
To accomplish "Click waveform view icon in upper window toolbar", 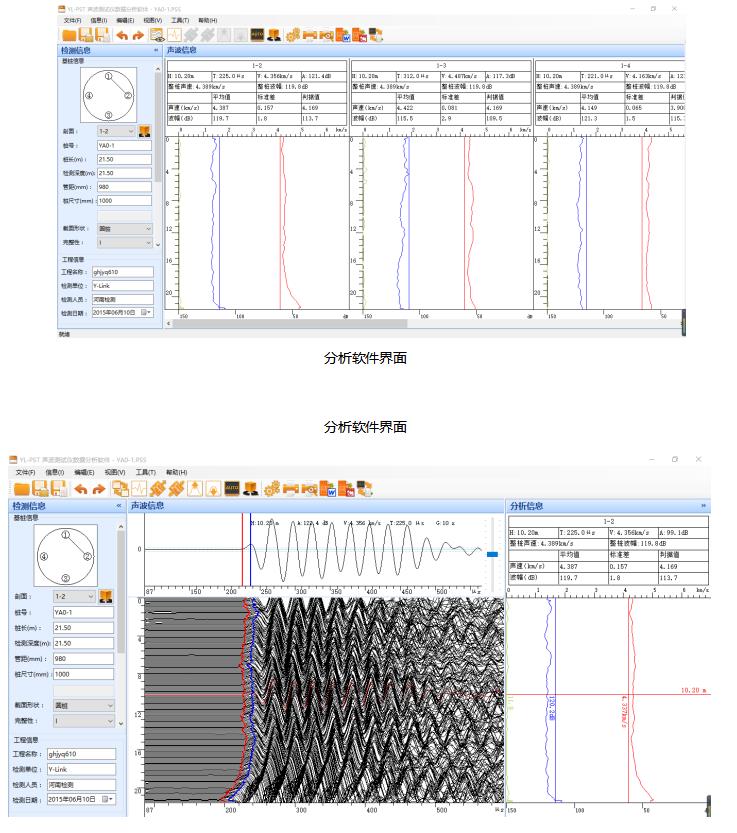I will click(x=174, y=35).
